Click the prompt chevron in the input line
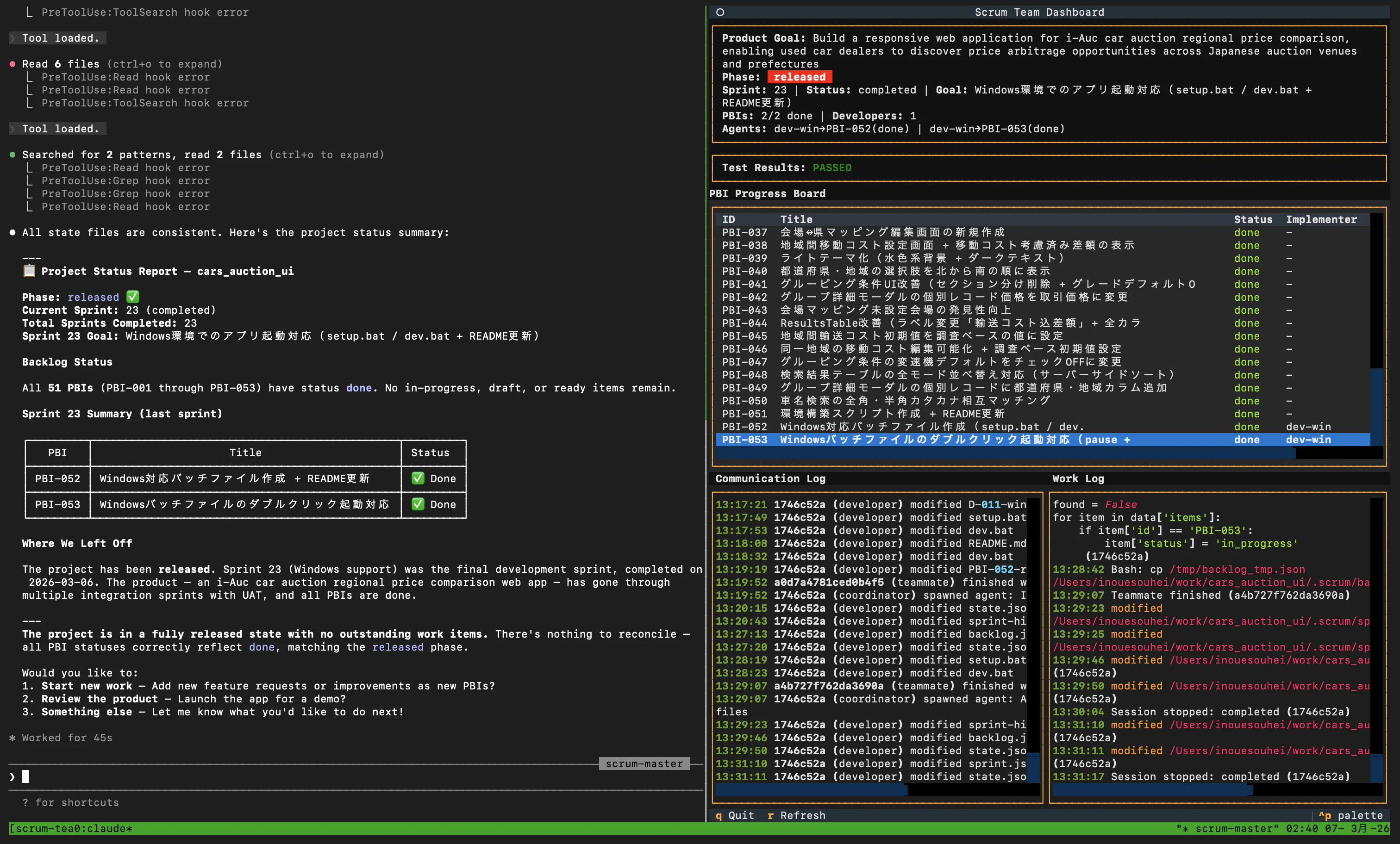 12,776
